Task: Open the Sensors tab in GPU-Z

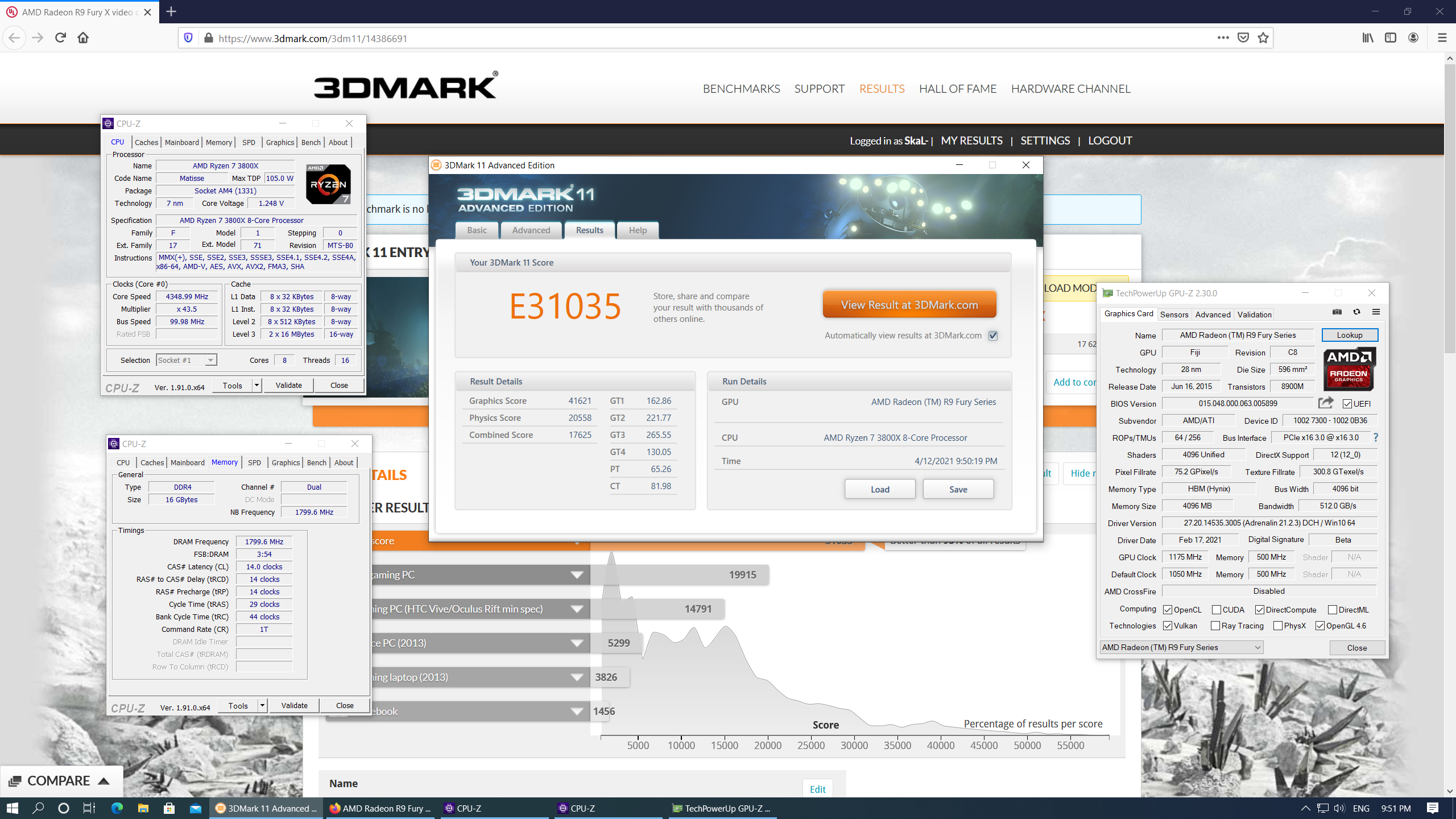Action: (x=1174, y=315)
